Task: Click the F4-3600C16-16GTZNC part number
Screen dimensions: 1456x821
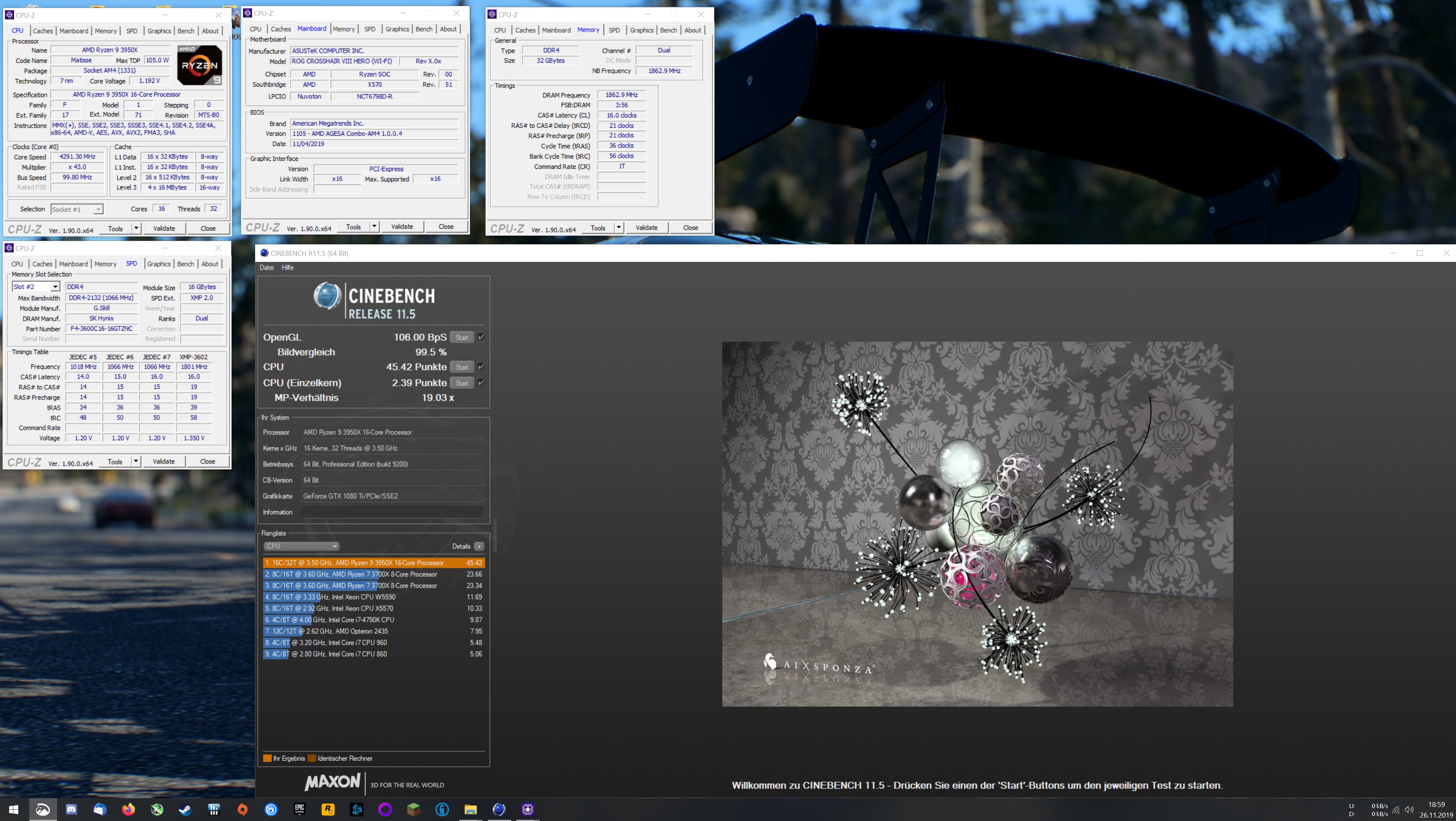Action: 101,329
